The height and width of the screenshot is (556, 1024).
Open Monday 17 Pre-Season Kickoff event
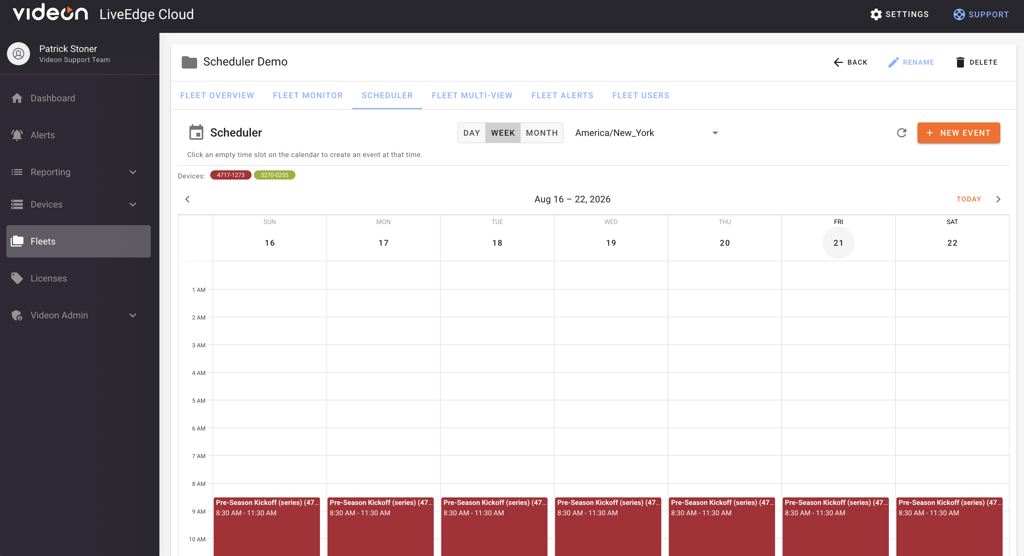tap(380, 527)
